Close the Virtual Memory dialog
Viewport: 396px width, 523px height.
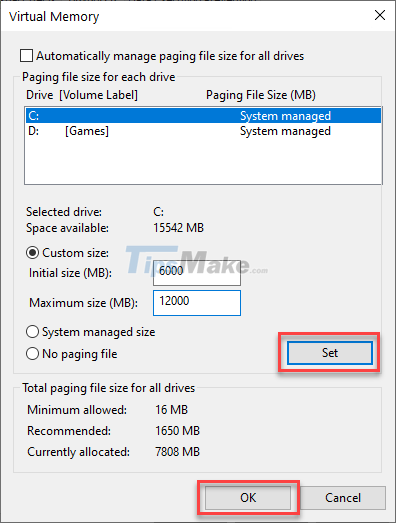pyautogui.click(x=380, y=15)
